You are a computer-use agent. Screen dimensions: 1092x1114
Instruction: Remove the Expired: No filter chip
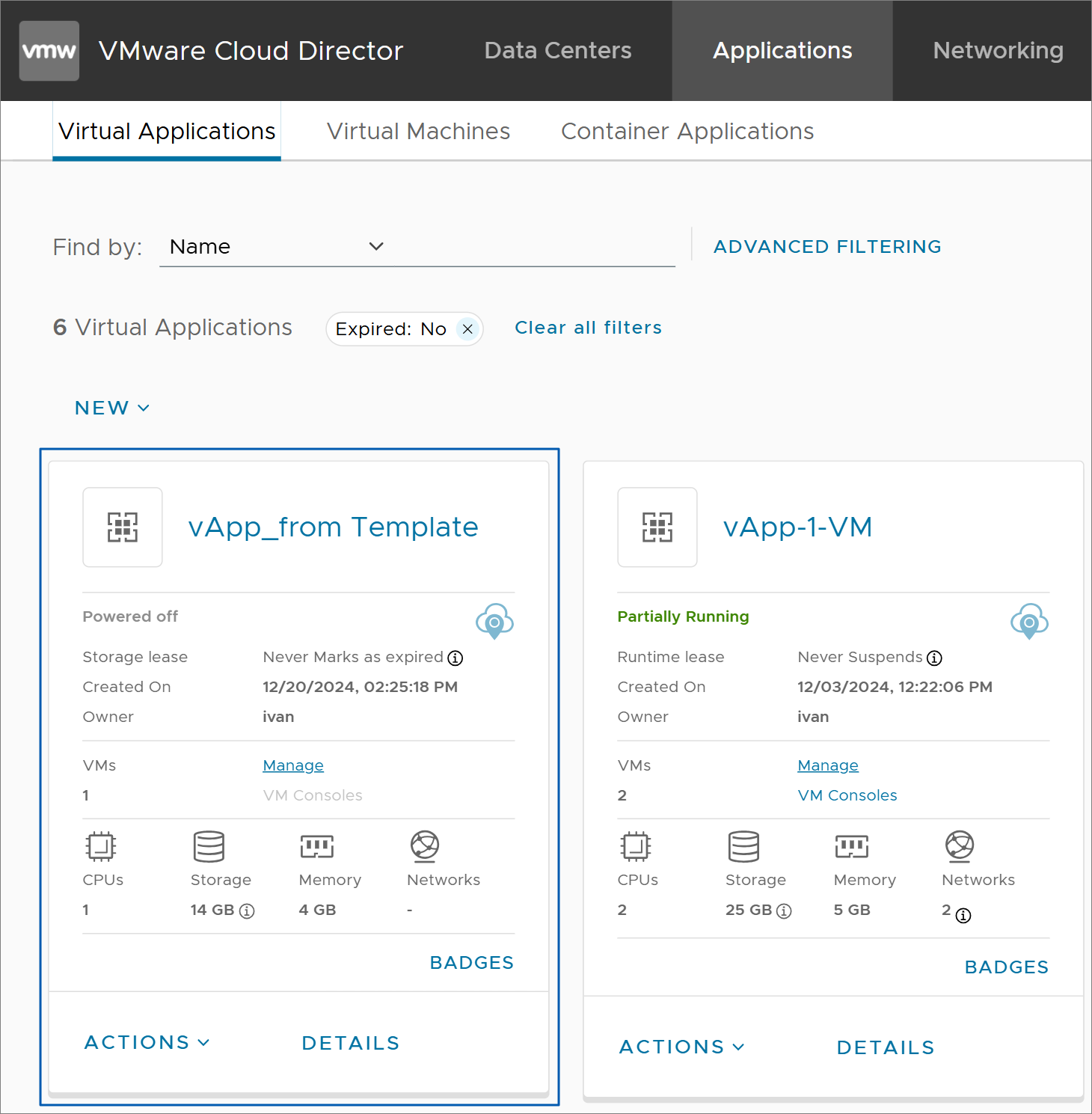[467, 329]
